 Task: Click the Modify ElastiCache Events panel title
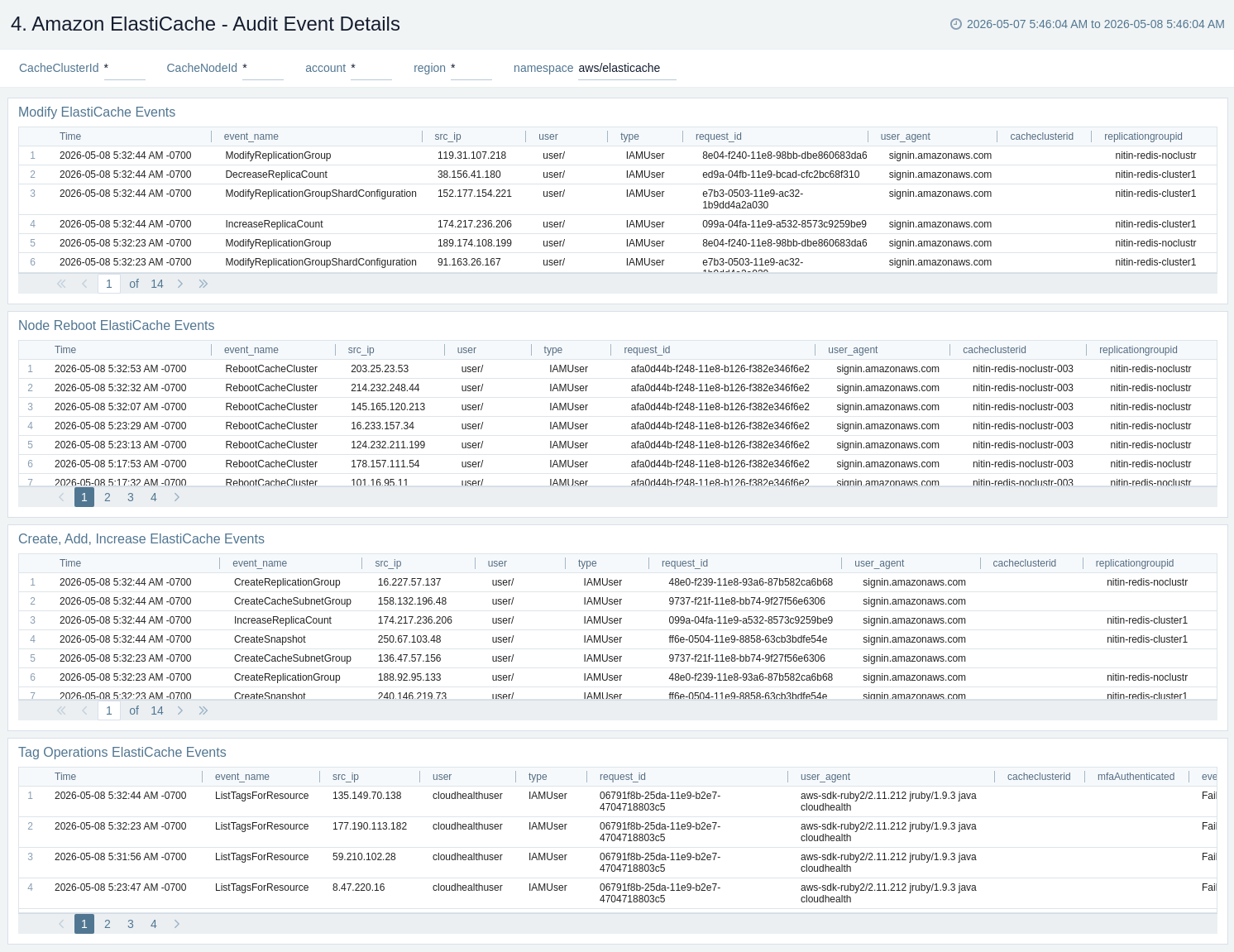97,112
